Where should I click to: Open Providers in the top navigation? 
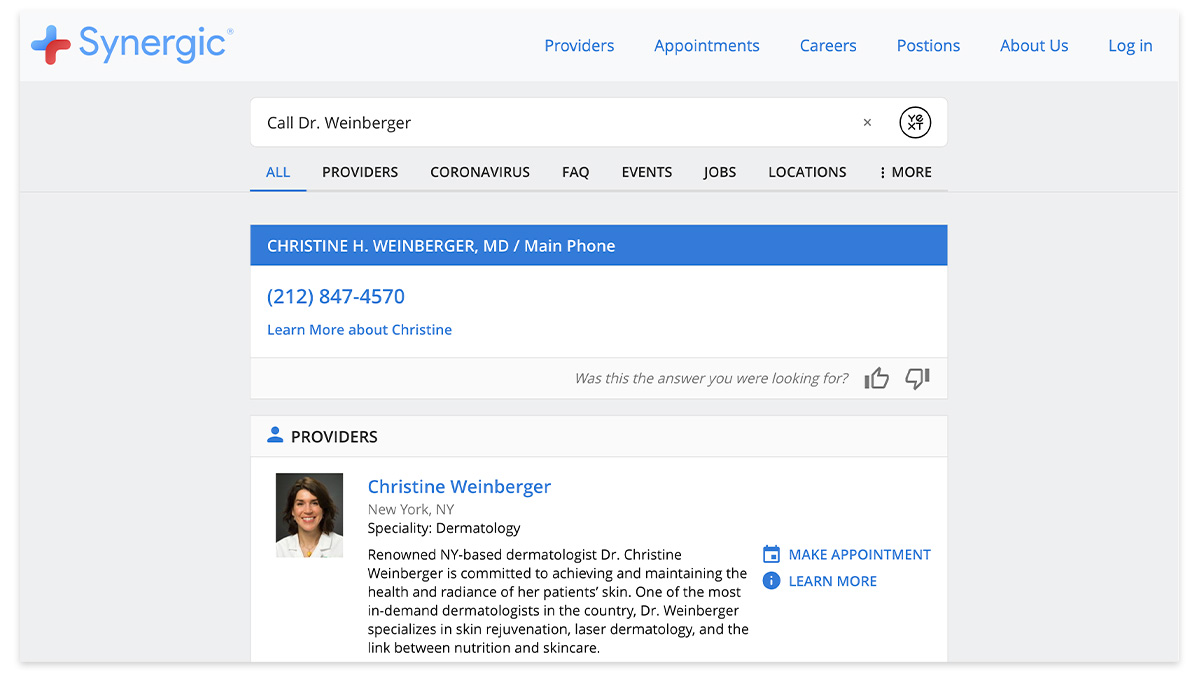(x=579, y=46)
